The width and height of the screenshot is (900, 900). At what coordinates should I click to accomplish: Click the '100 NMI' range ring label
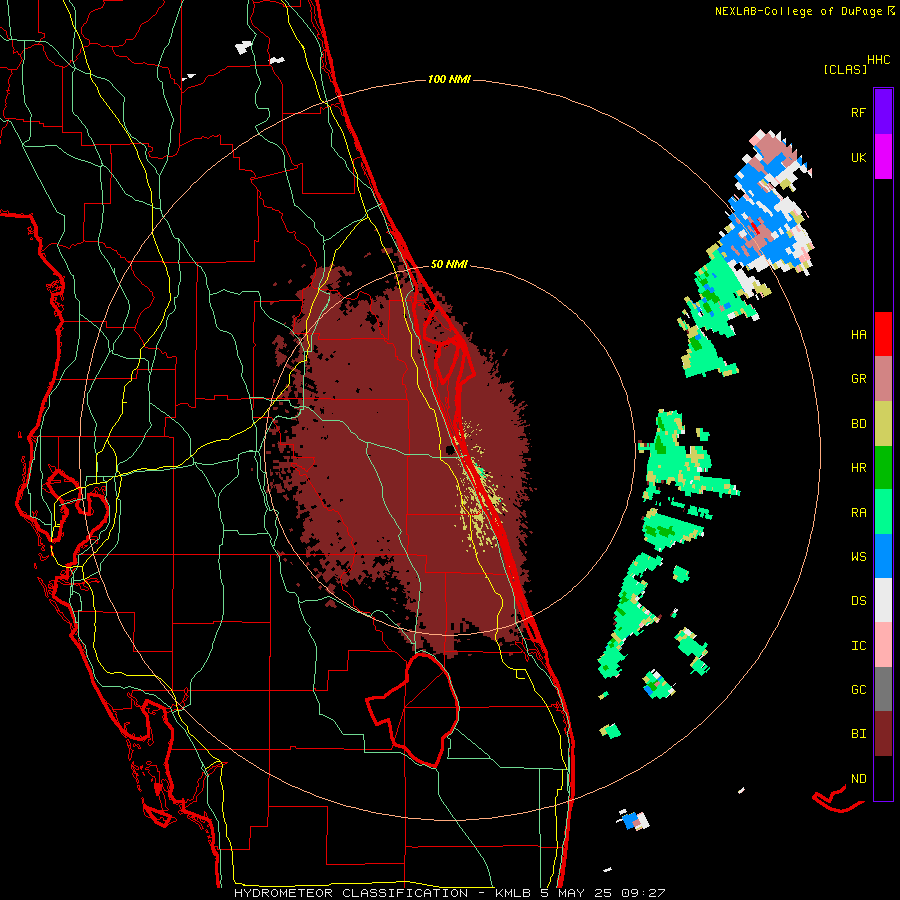coord(449,79)
